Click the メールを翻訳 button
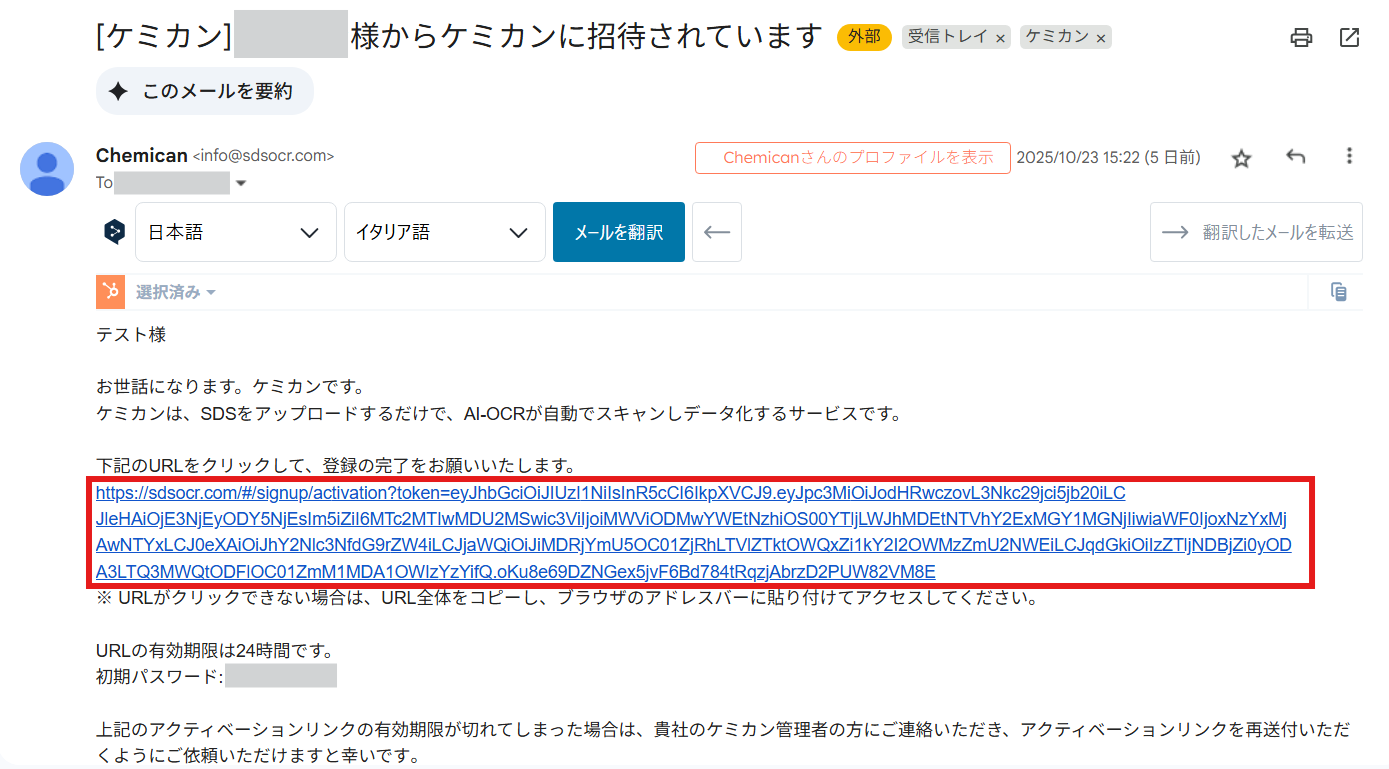 (x=619, y=232)
